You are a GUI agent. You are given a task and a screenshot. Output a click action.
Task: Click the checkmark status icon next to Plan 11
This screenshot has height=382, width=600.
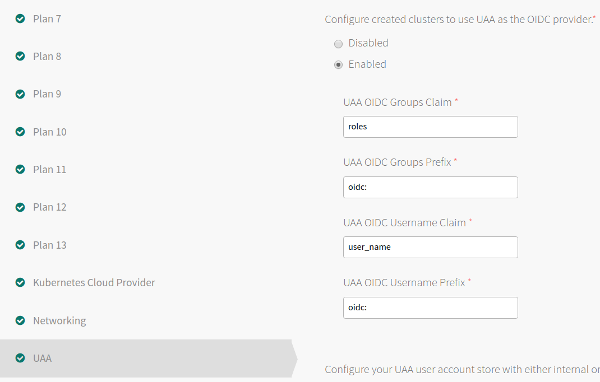(x=20, y=169)
